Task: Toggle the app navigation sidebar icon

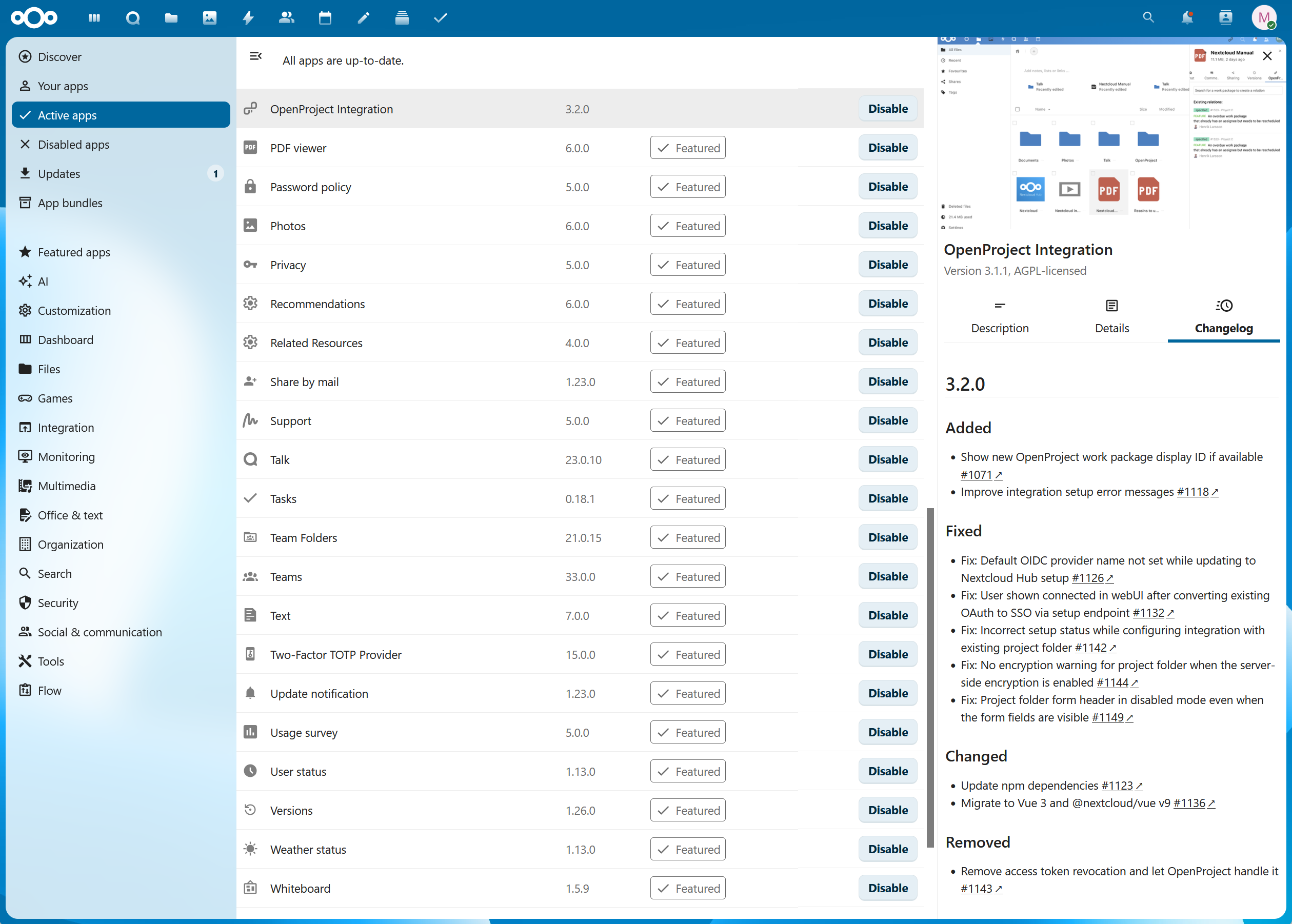Action: pyautogui.click(x=255, y=56)
